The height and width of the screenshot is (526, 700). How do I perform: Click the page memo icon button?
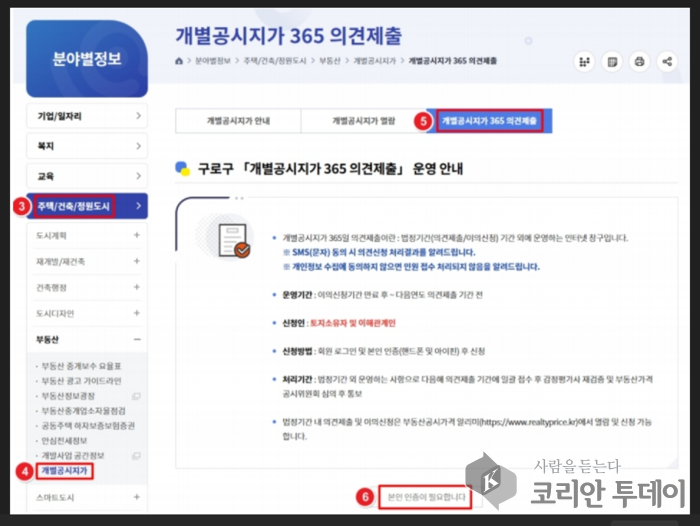coord(612,62)
